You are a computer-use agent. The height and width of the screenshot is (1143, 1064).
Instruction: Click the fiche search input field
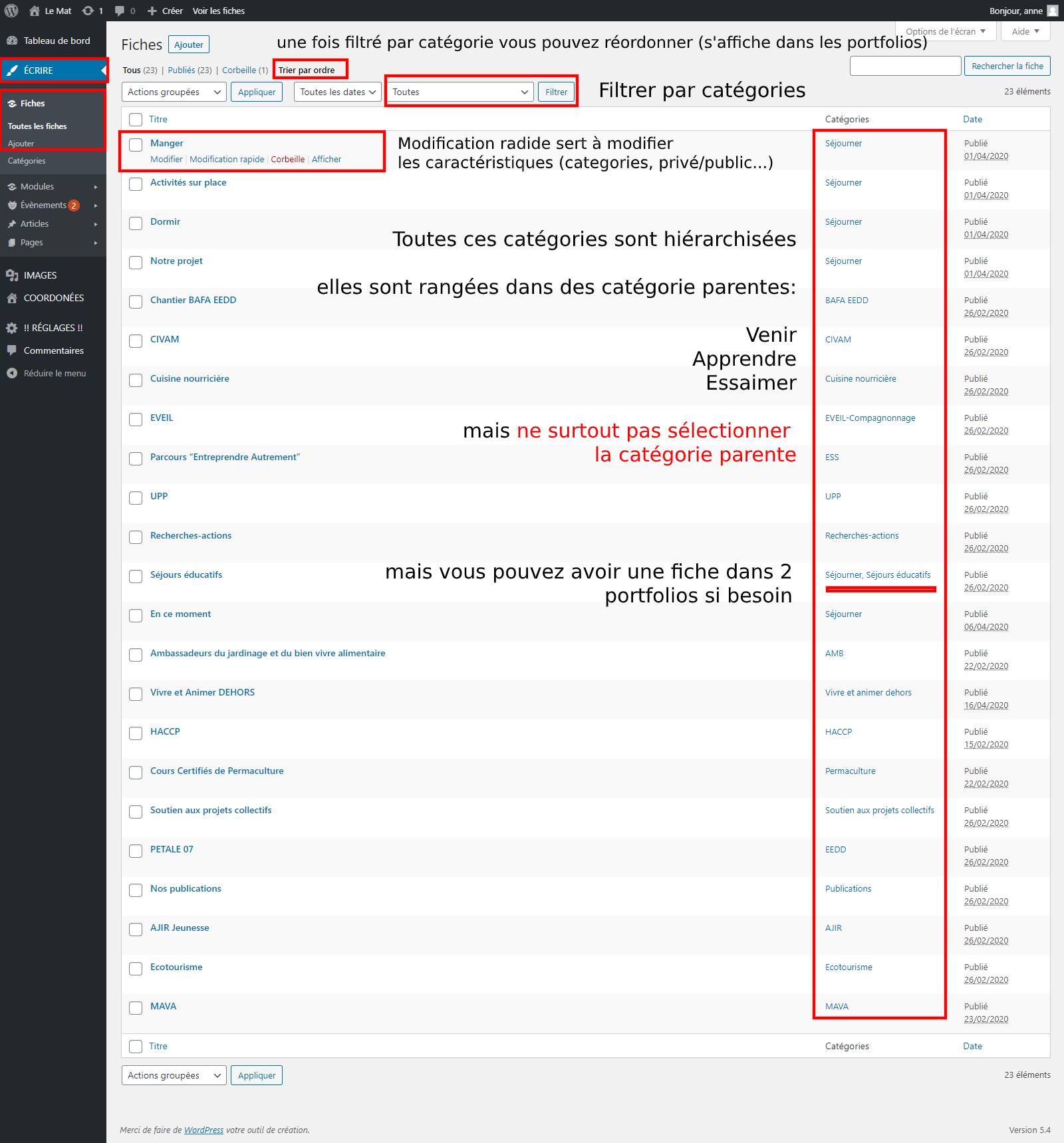906,66
